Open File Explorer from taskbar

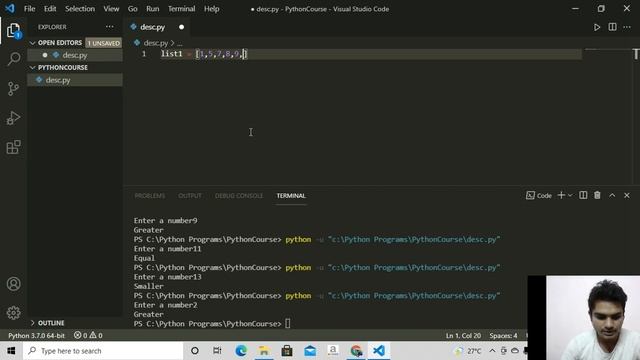[x=264, y=351]
